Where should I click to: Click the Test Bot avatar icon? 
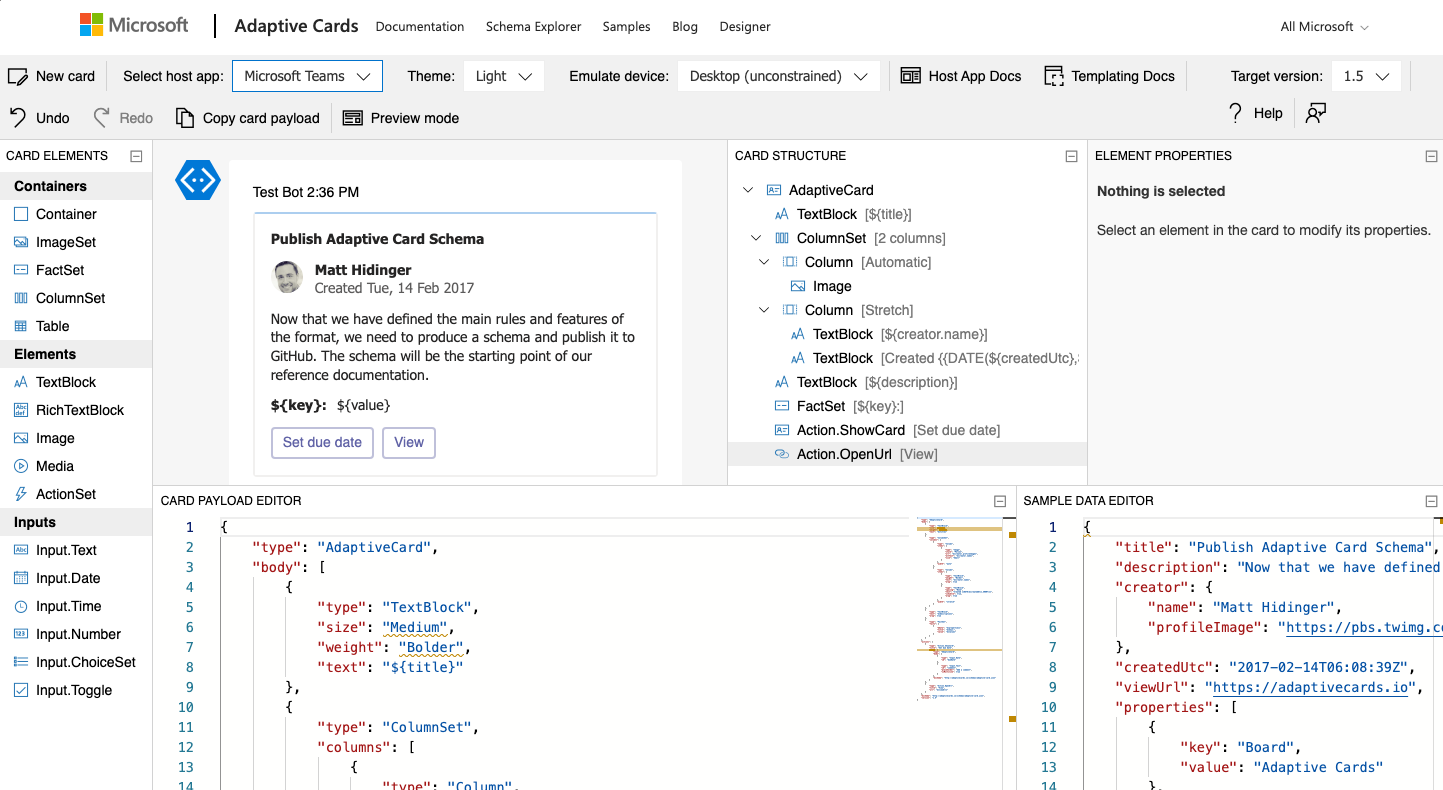point(197,180)
